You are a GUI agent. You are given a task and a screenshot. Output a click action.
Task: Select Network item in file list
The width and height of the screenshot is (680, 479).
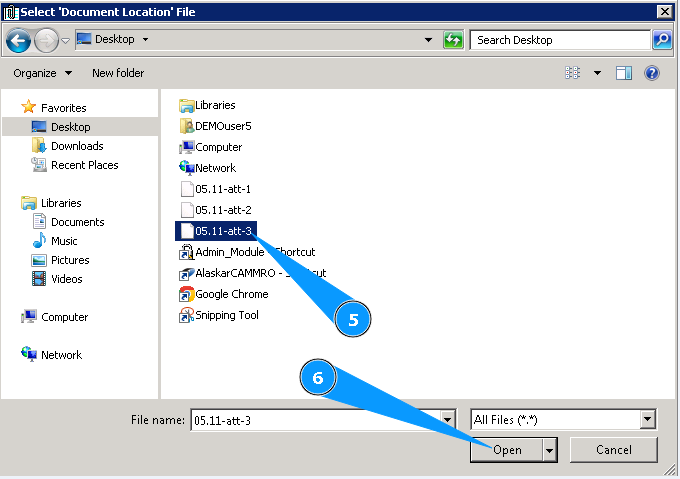pyautogui.click(x=207, y=168)
